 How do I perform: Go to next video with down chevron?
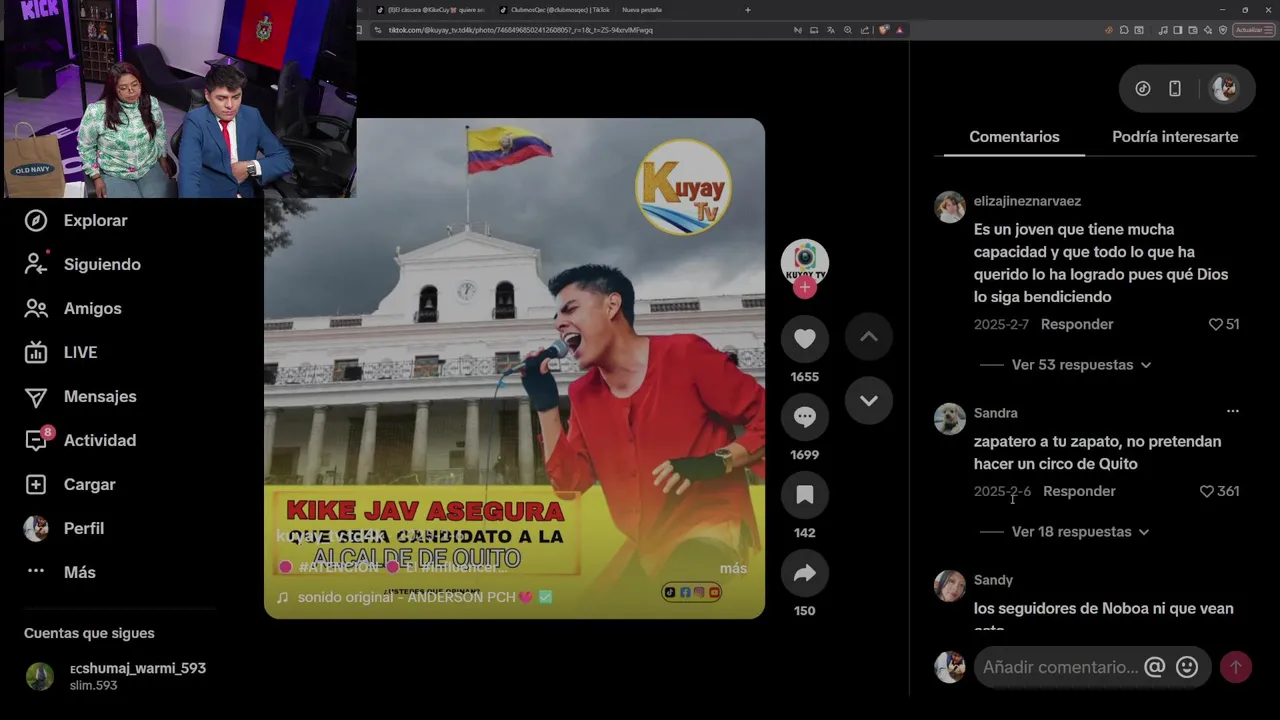coord(869,401)
